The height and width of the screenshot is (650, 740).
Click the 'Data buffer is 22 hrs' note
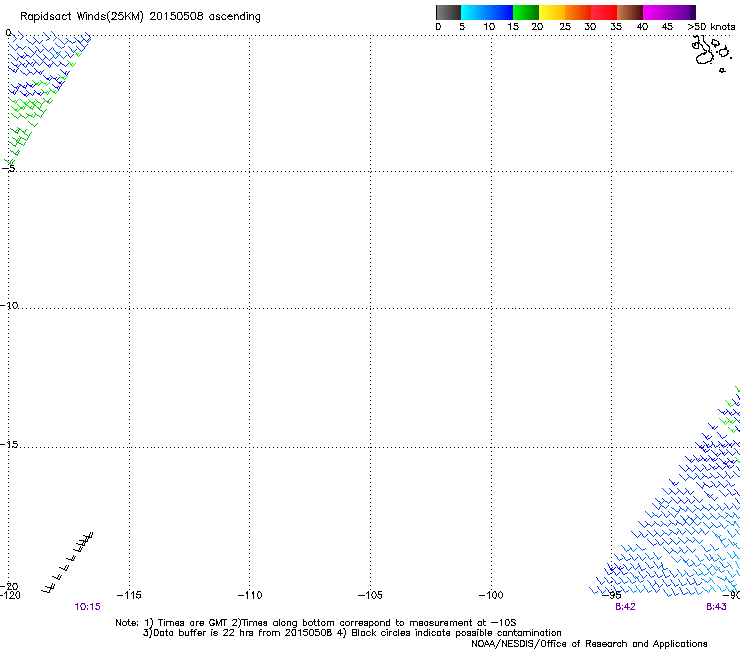(x=352, y=633)
